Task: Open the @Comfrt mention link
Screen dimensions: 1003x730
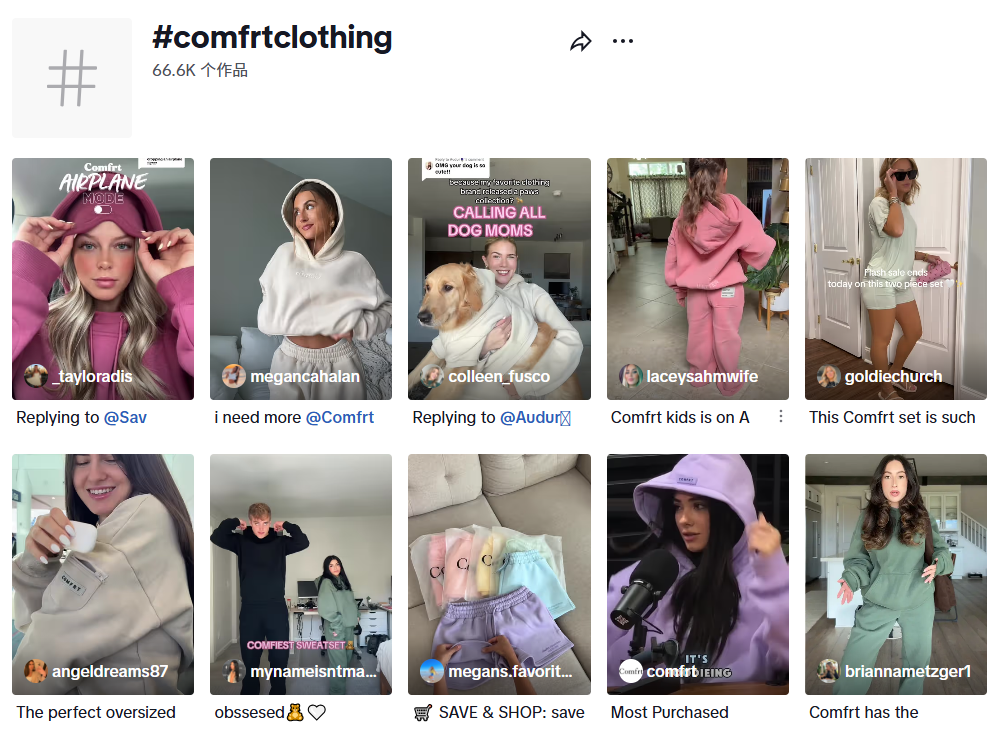Action: point(340,418)
